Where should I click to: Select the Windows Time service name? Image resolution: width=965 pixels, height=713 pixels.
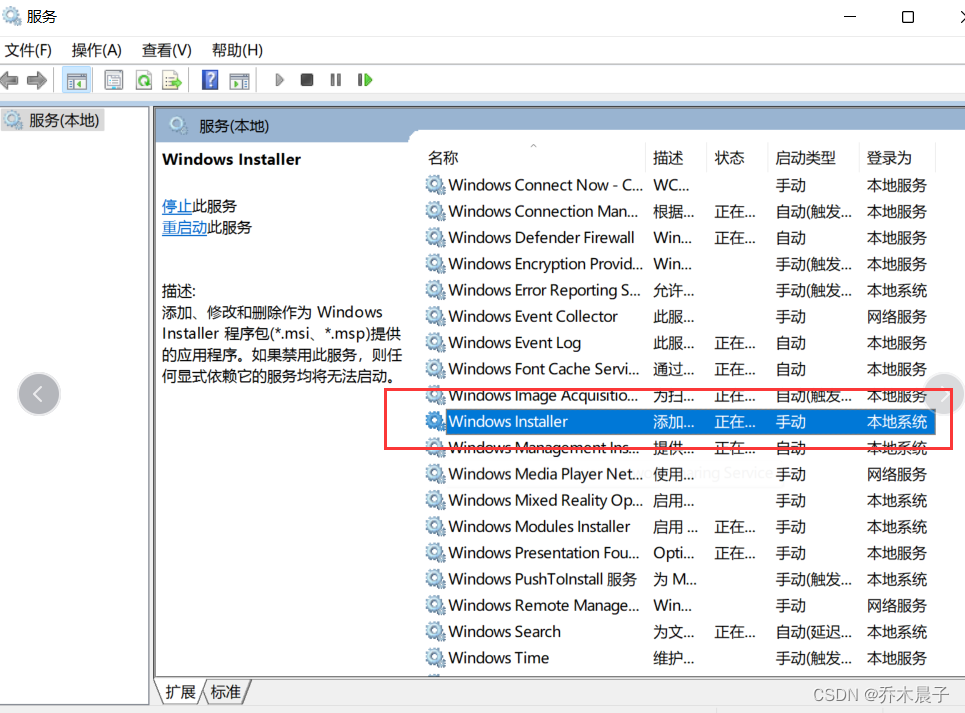(499, 658)
